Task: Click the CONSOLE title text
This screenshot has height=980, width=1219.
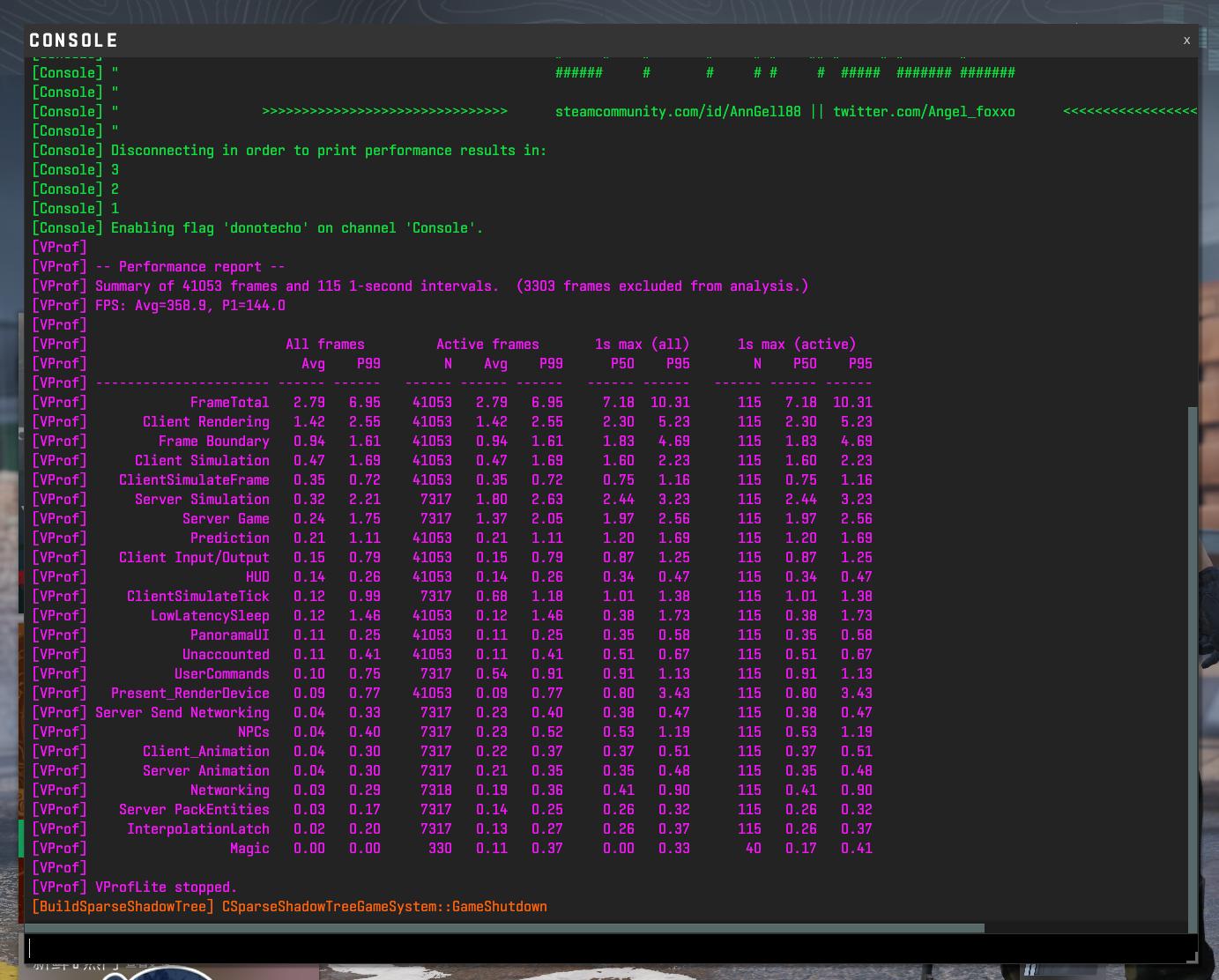Action: 73,41
